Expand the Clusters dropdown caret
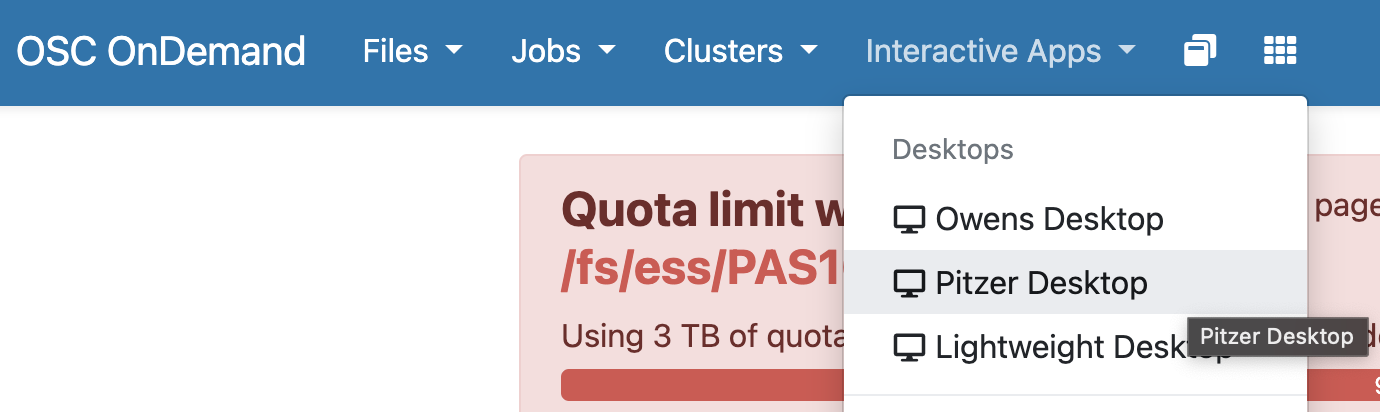Screen dimensions: 1380x412 coord(809,50)
